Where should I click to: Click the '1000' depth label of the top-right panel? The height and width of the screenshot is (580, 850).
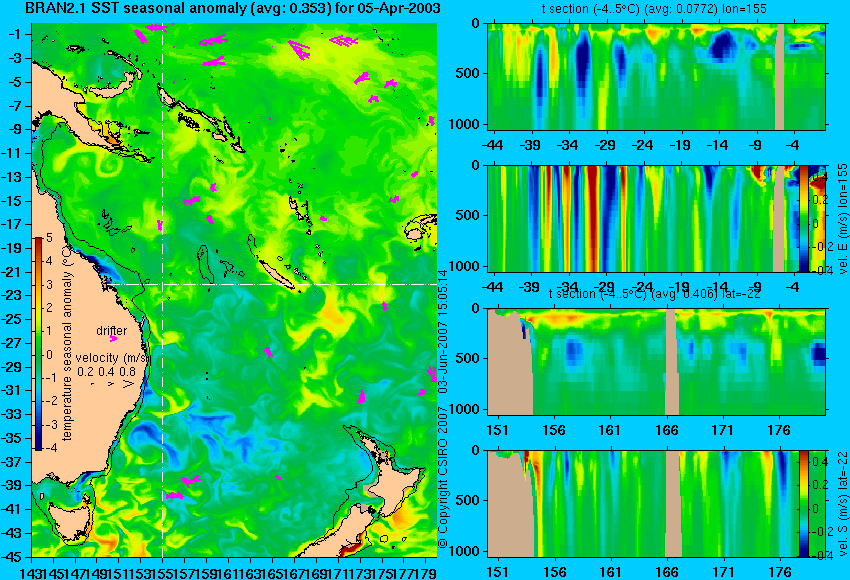pos(465,124)
